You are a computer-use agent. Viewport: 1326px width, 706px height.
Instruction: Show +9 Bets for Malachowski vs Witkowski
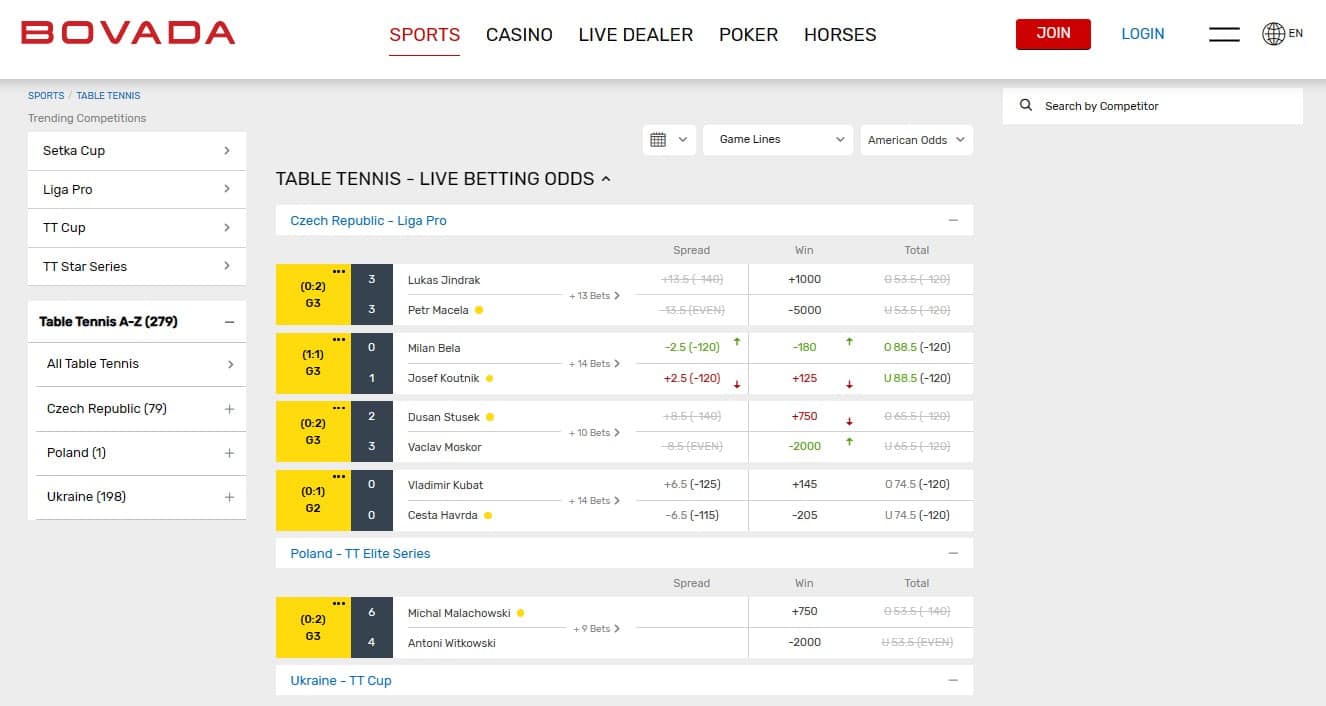click(x=596, y=629)
